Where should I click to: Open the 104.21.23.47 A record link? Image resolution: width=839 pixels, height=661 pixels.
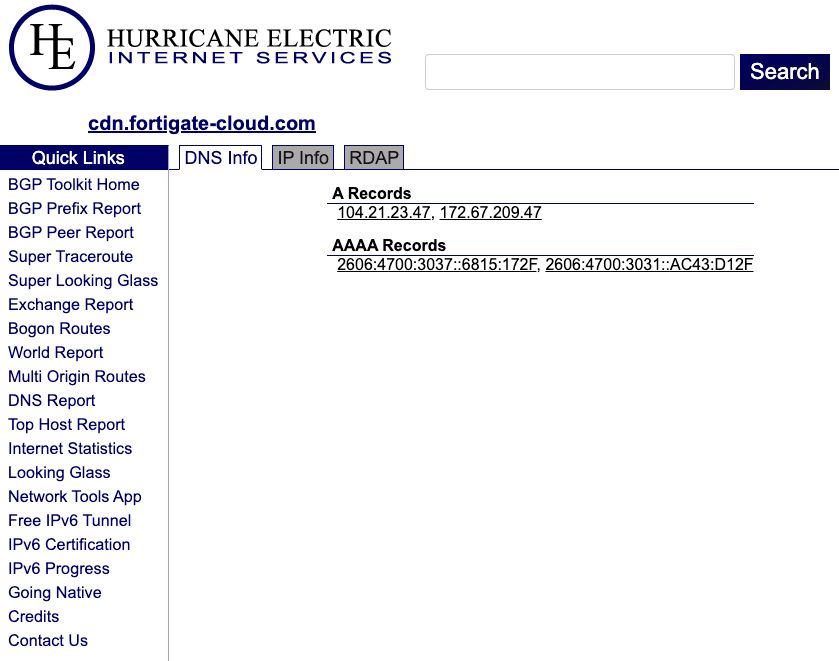click(x=384, y=212)
